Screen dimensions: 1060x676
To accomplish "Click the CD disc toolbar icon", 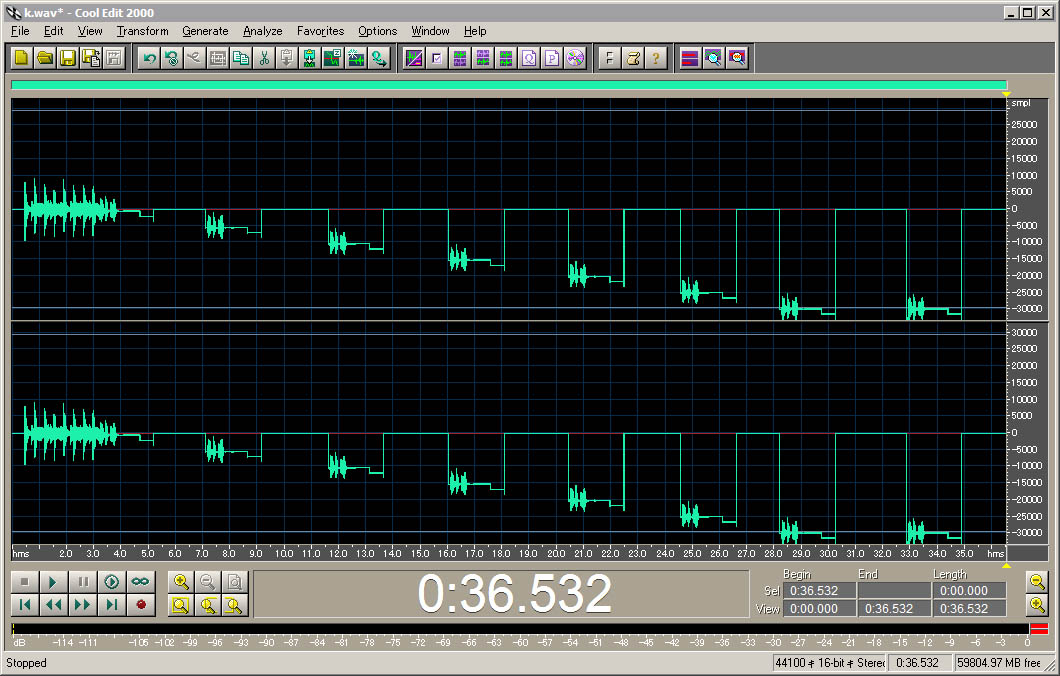I will point(574,58).
